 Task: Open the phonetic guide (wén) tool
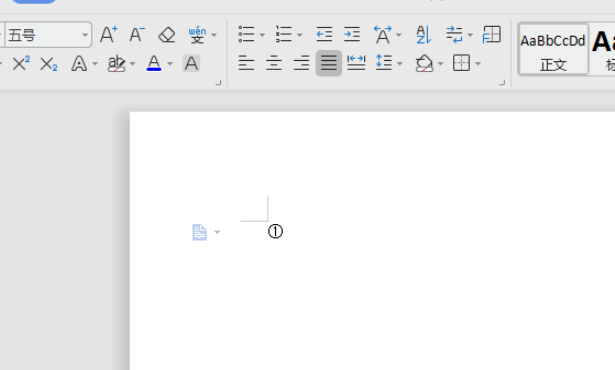(197, 35)
